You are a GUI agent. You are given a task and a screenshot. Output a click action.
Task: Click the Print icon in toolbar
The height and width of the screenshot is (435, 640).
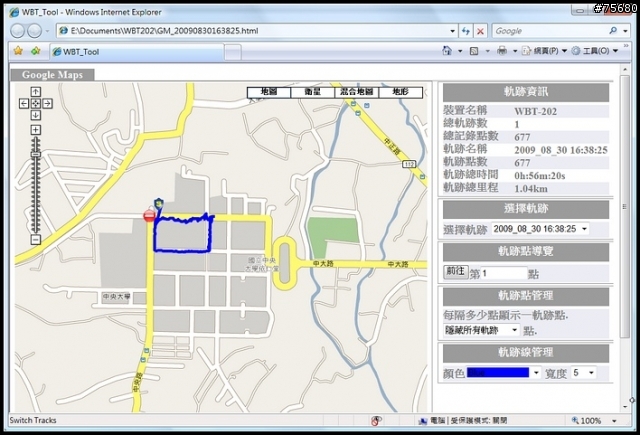(502, 51)
